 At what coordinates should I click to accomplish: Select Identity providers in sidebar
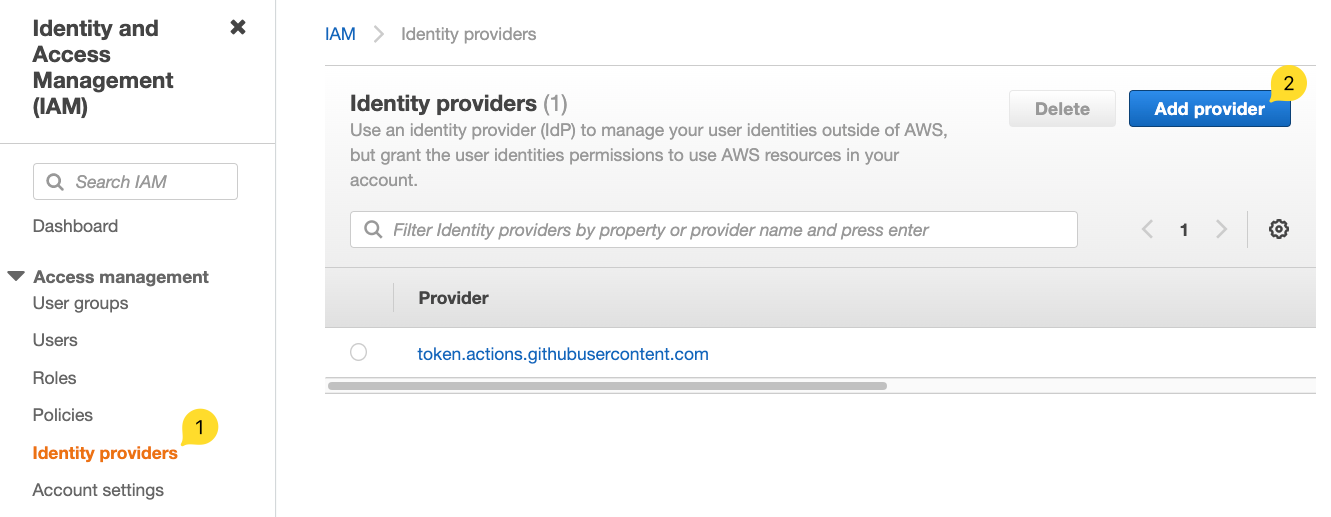pos(105,453)
